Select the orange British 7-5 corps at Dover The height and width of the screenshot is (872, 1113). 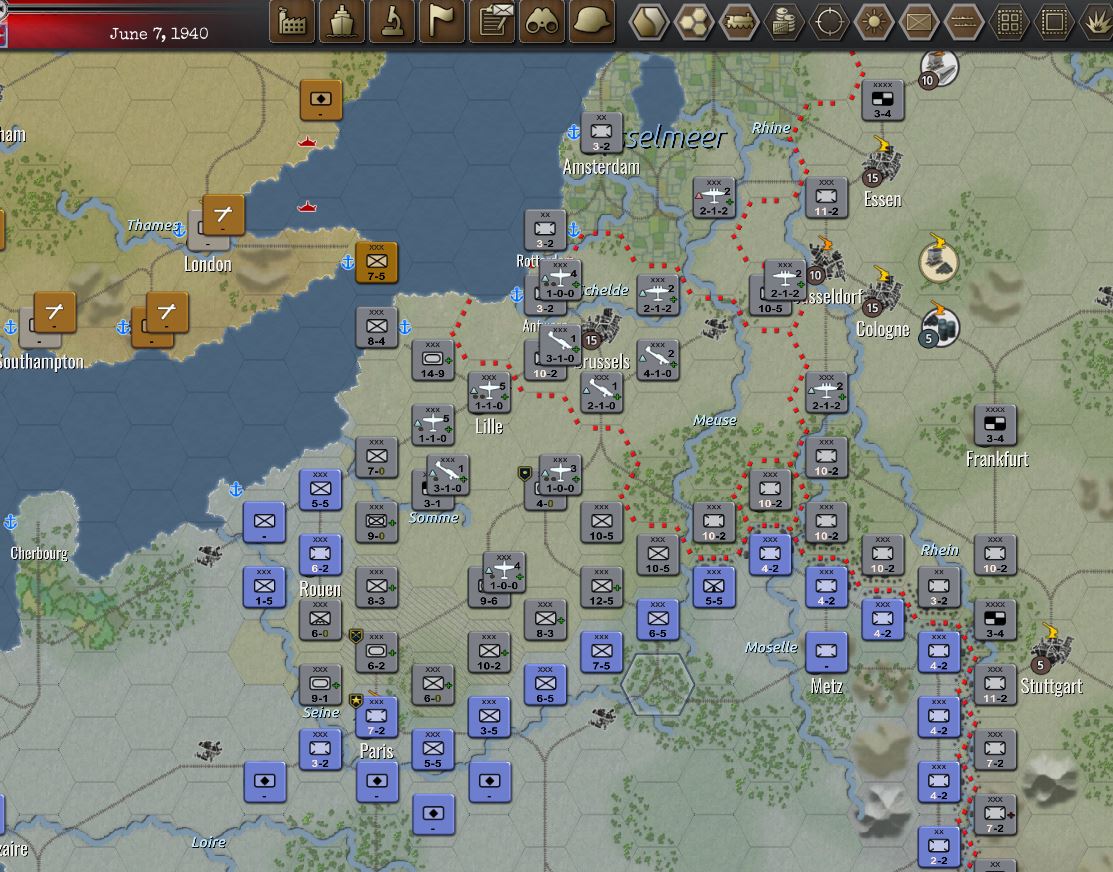click(x=376, y=262)
